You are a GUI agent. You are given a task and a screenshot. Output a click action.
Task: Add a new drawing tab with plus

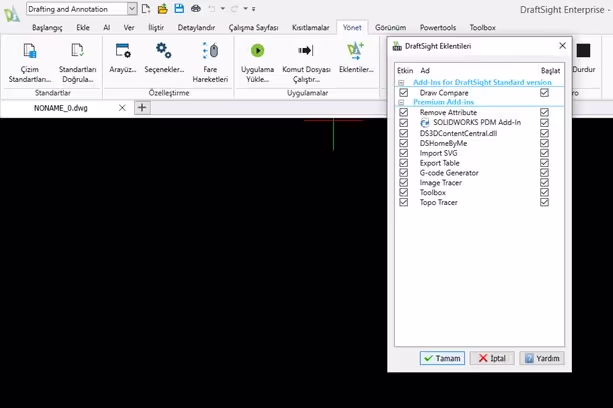click(x=142, y=107)
